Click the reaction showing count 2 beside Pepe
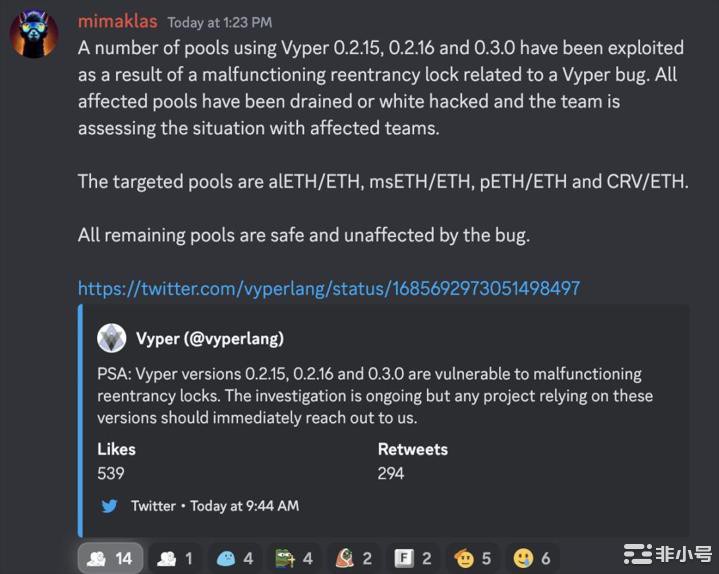Viewport: 719px width, 574px height. click(354, 558)
